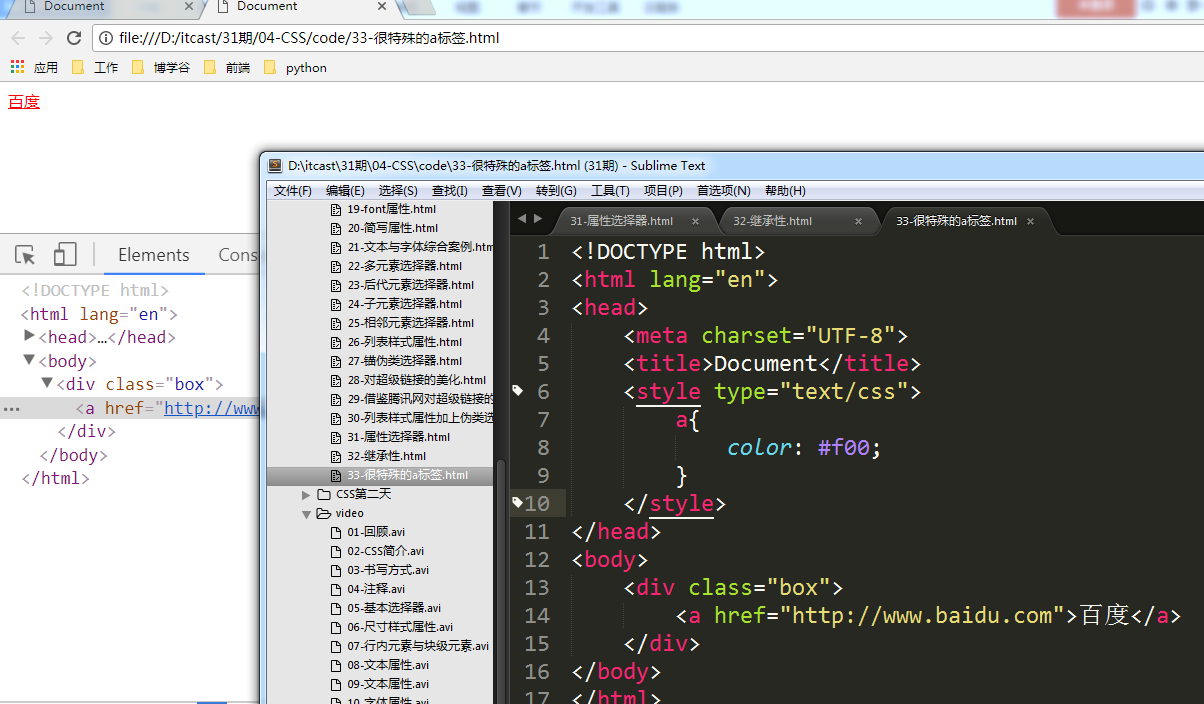Show next tabs with Sublime right arrow

click(x=539, y=219)
